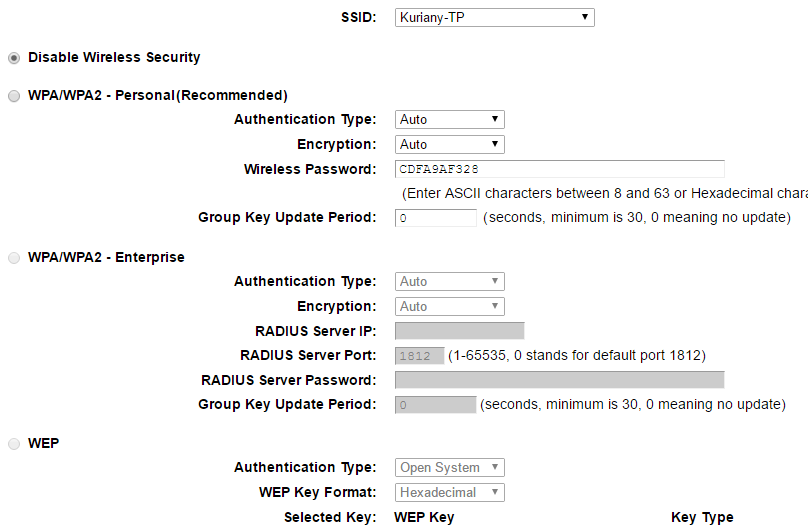Select the WEP security radio button
Viewport: 808px width, 531px height.
point(14,443)
